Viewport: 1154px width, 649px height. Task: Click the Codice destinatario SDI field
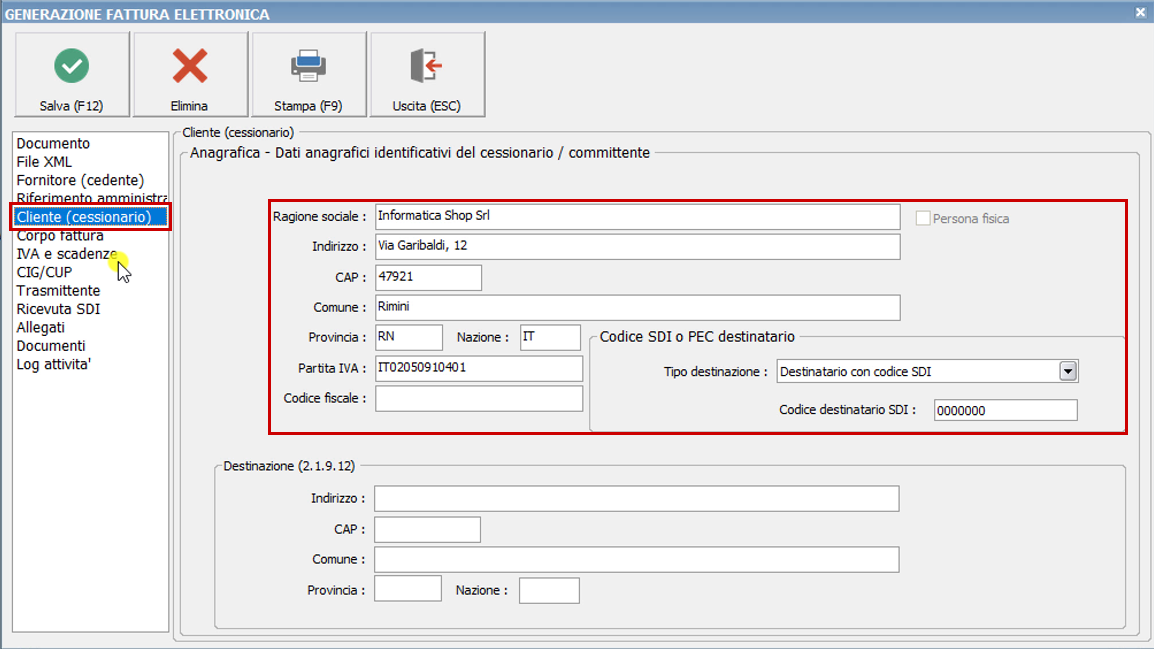click(x=1005, y=409)
